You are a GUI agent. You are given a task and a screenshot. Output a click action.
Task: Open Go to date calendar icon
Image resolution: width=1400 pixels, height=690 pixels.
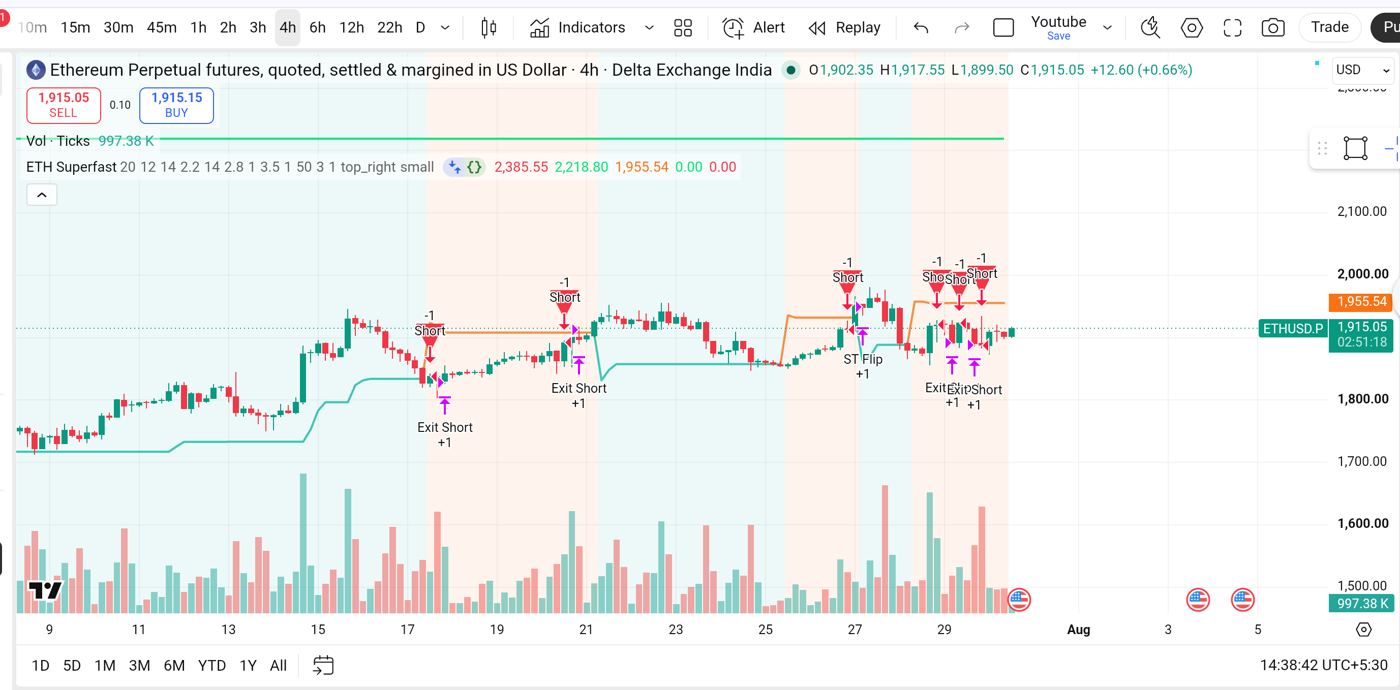click(323, 665)
